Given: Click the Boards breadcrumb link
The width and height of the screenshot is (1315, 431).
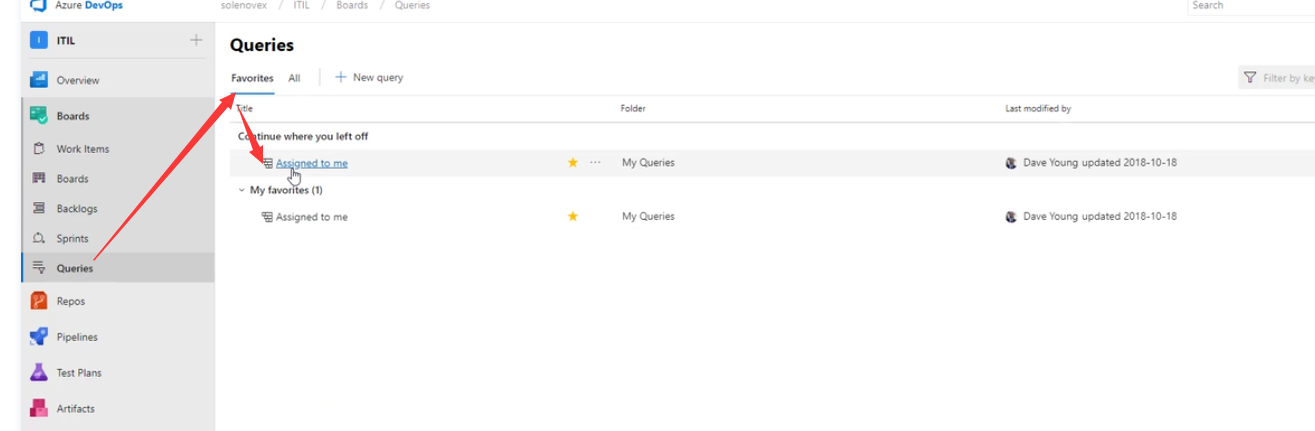Looking at the screenshot, I should [352, 5].
